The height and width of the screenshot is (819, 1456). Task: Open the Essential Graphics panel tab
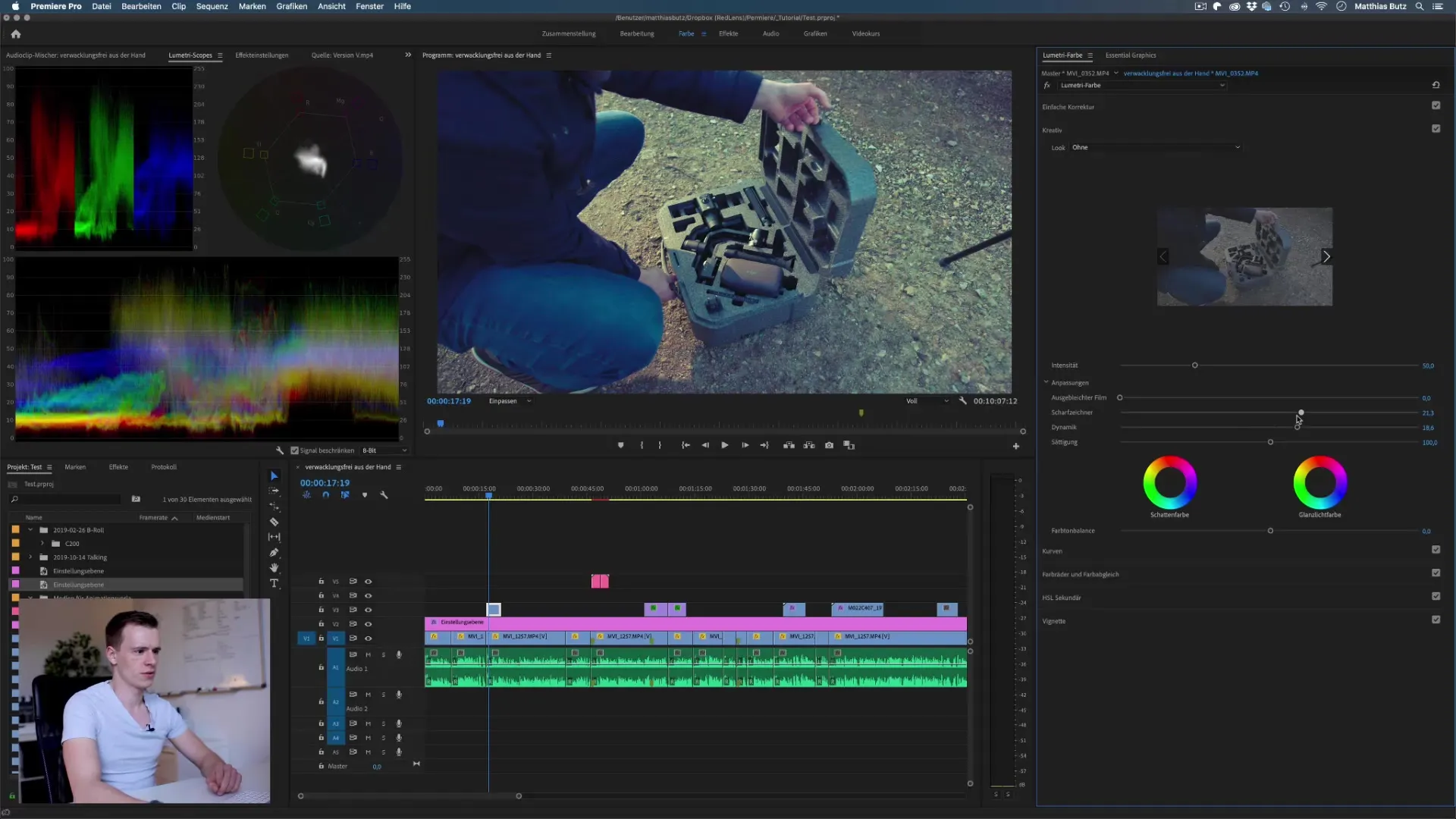[1131, 55]
